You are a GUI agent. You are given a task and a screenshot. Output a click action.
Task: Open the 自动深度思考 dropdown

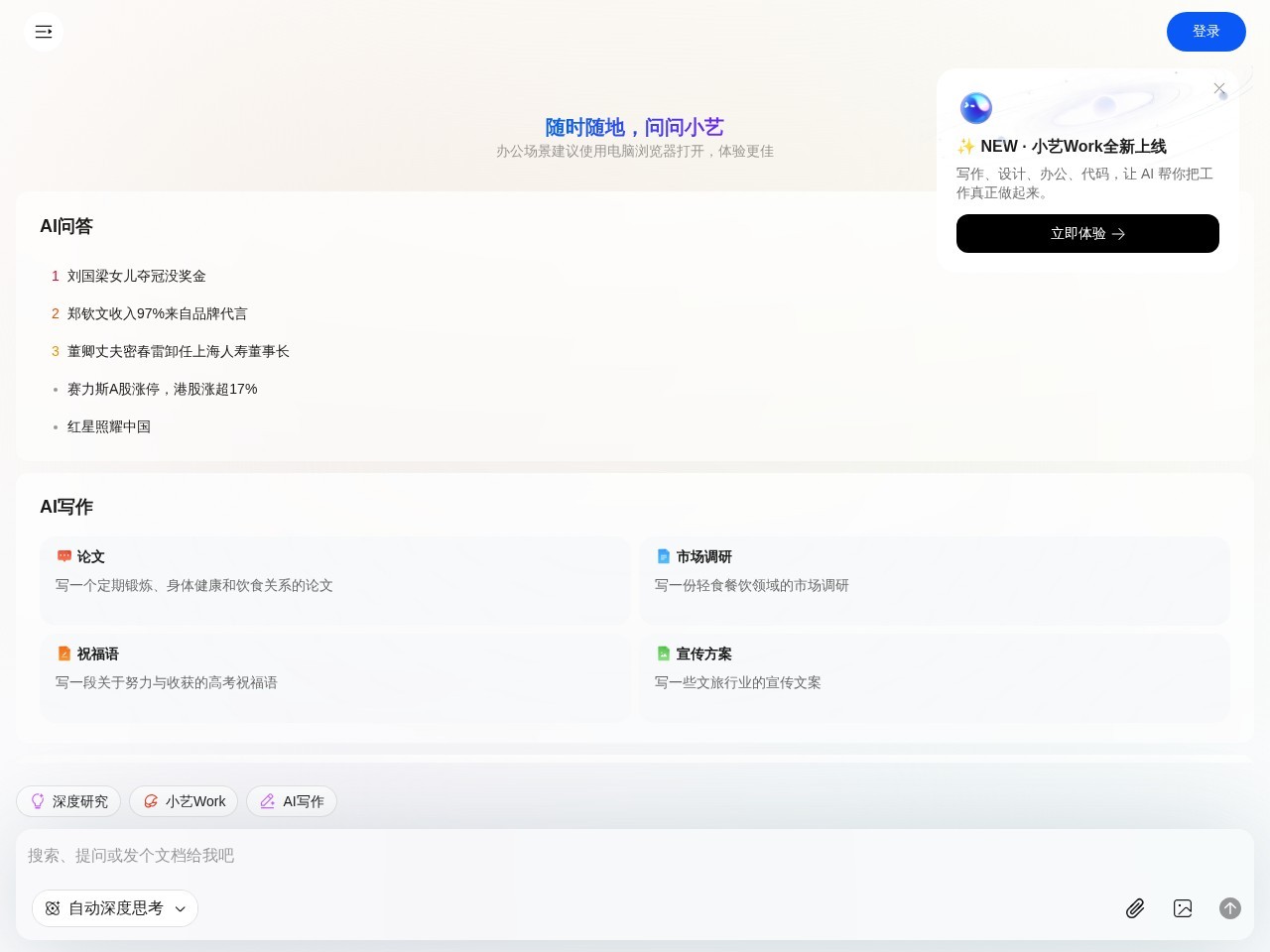tap(115, 908)
